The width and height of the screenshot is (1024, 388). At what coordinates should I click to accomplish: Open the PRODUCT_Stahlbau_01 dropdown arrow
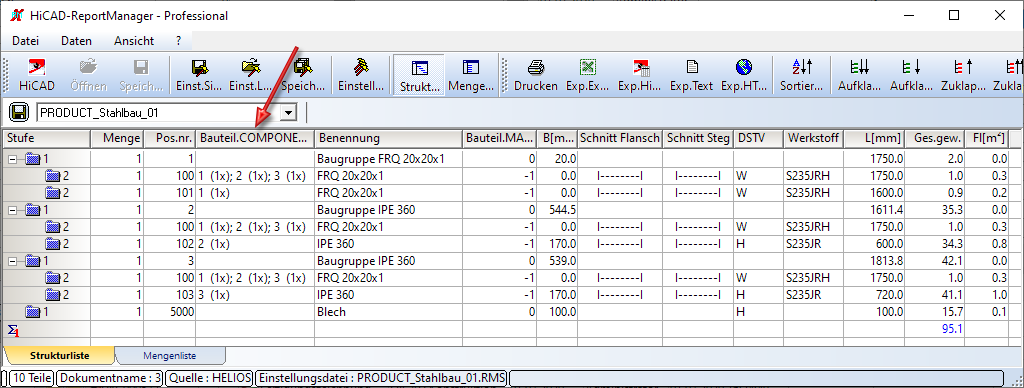click(x=288, y=113)
